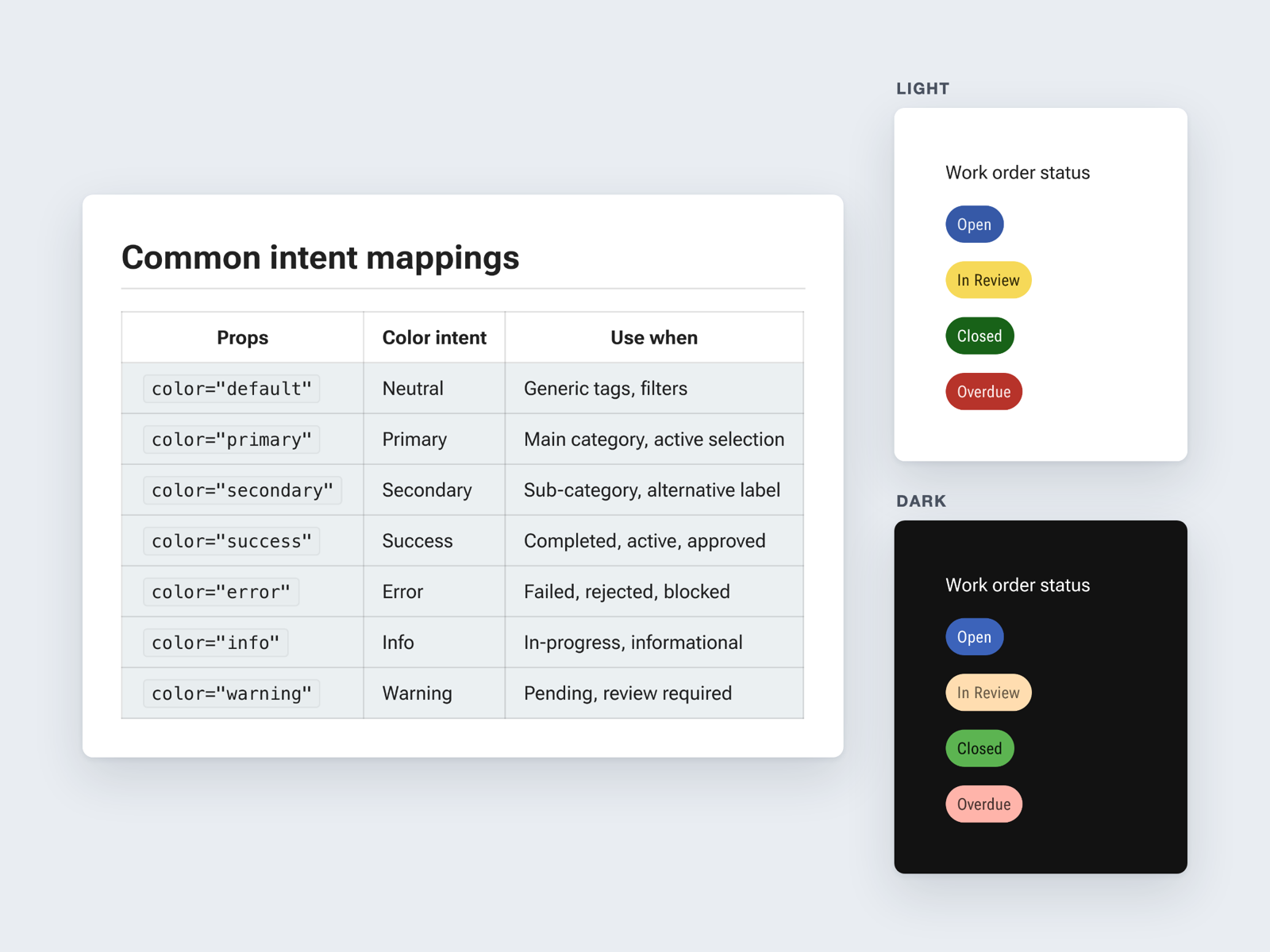
Task: Click the text Completed, active, approved
Action: (645, 541)
